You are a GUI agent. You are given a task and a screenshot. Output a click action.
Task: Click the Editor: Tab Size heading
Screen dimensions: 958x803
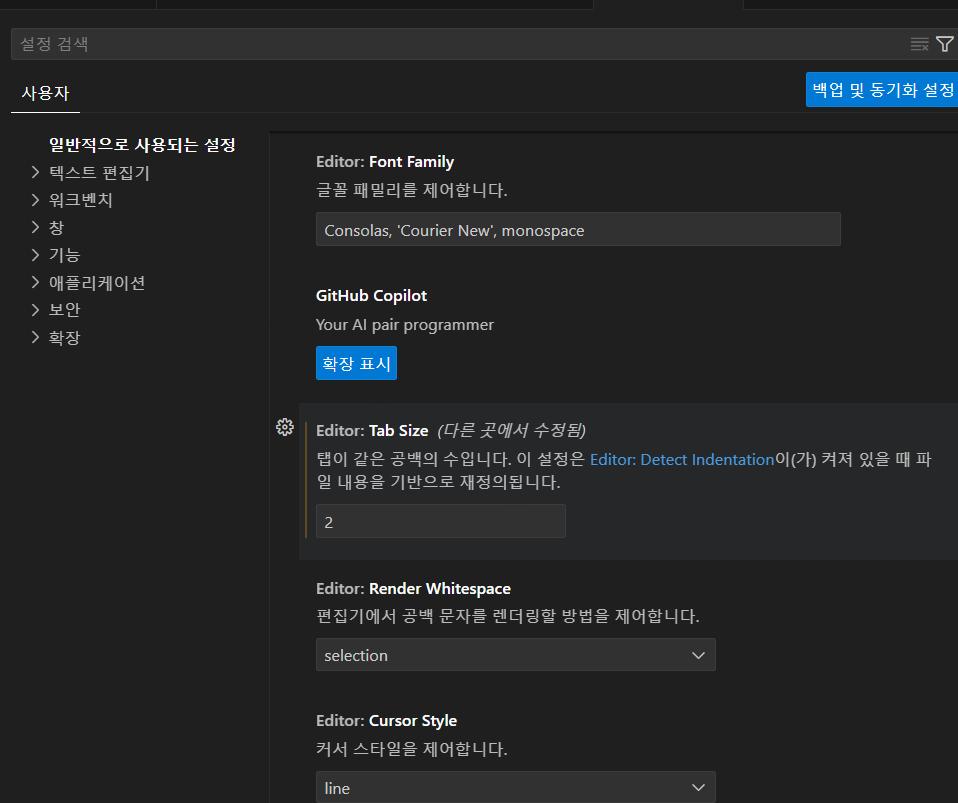pos(372,431)
